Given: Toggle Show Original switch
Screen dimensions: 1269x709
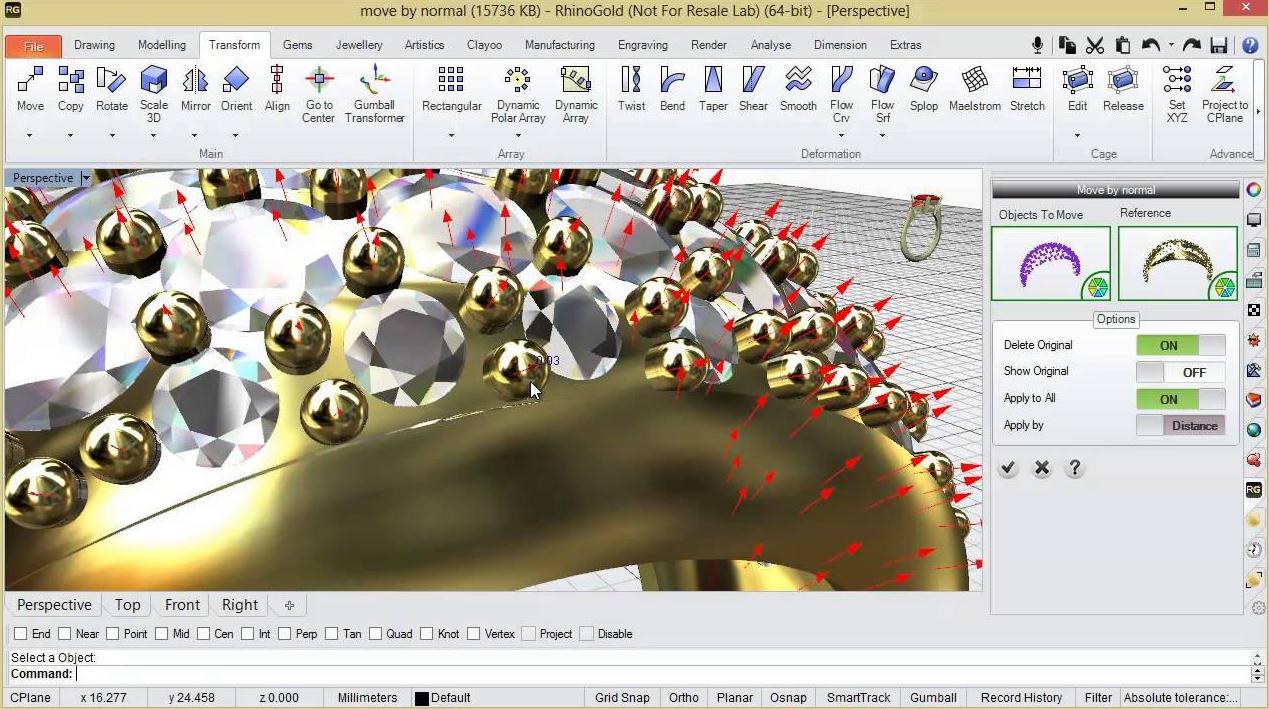Looking at the screenshot, I should pos(1181,372).
